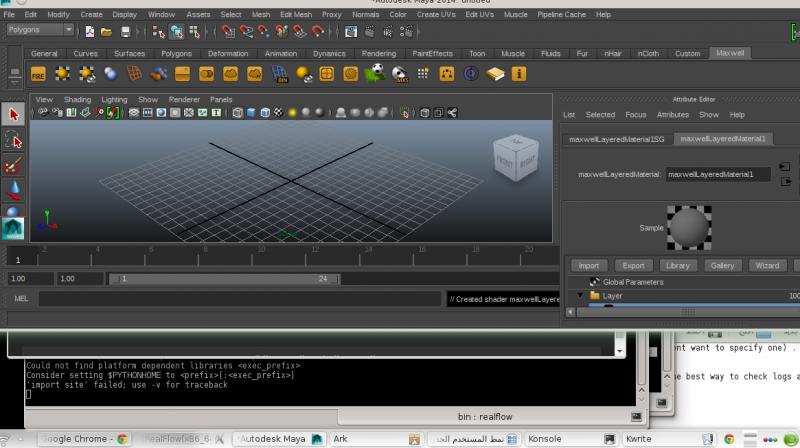
Task: Click the Maxwell FIRE shelf icon
Action: coord(38,74)
